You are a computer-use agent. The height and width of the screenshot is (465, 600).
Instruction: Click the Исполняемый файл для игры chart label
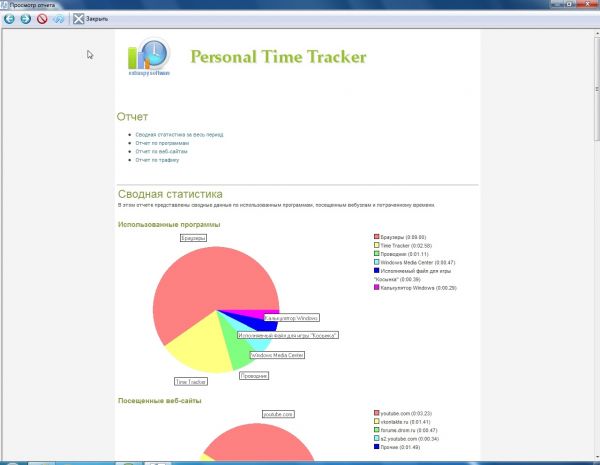tap(288, 335)
